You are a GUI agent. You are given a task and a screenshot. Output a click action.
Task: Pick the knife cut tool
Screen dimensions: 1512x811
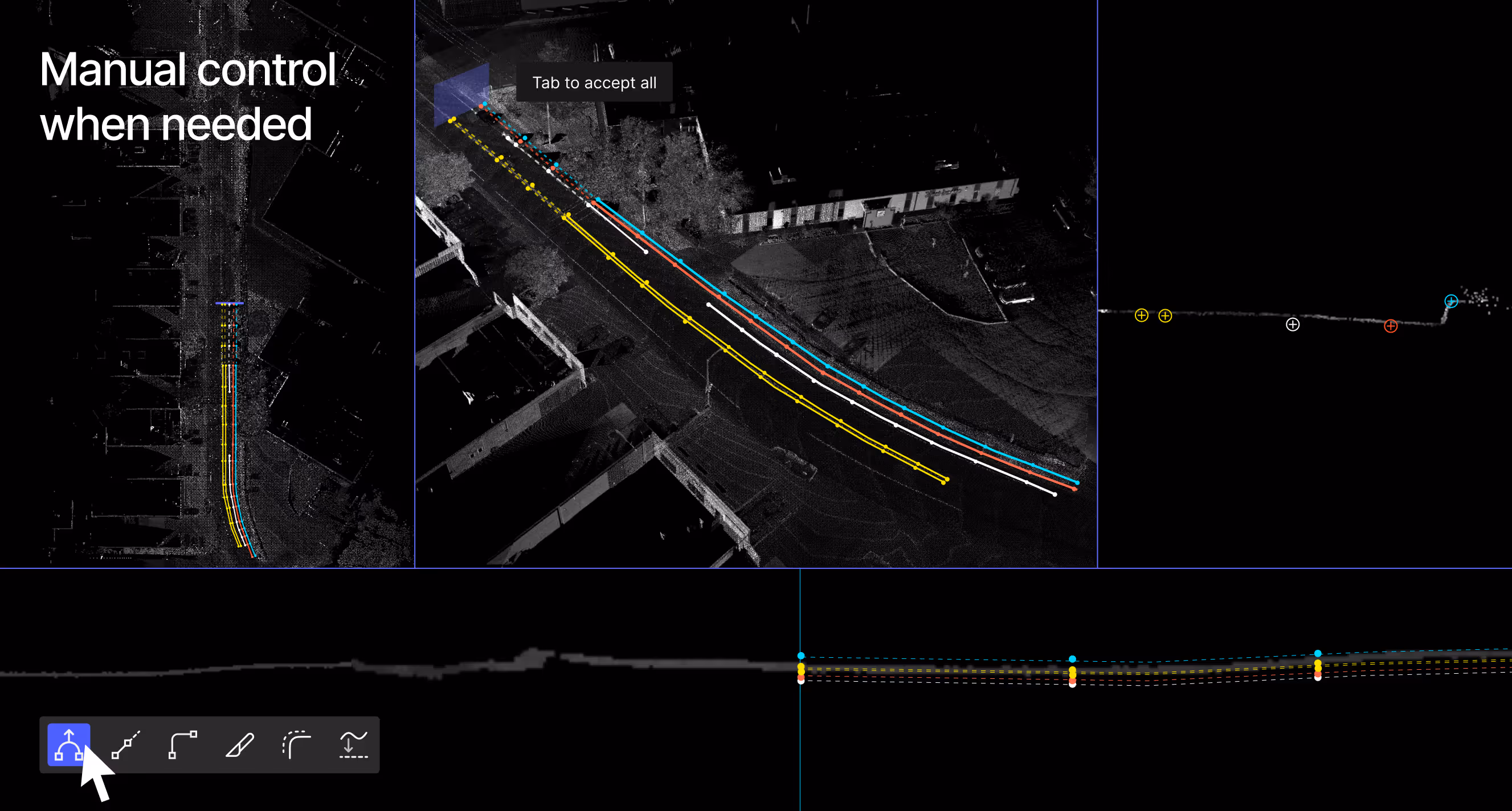click(239, 745)
